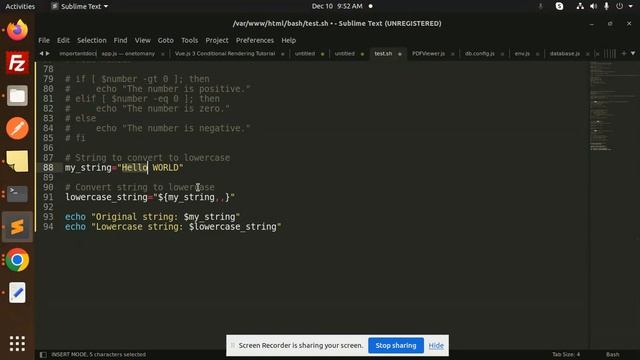
Task: Open the Tools menu
Action: pos(189,40)
